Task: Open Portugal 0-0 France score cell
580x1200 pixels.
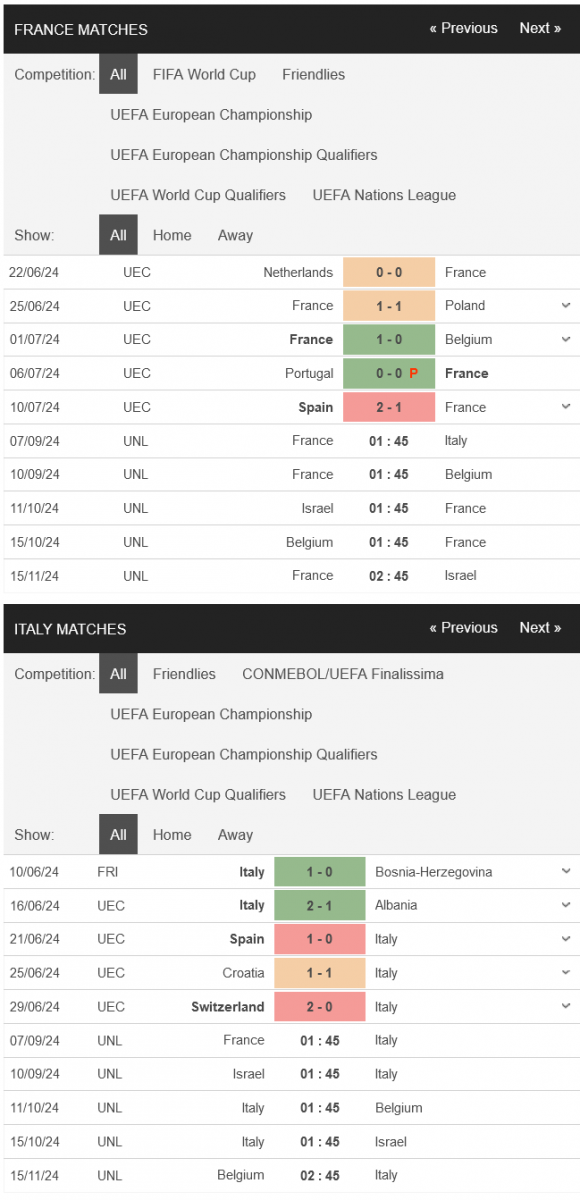Action: [x=389, y=373]
